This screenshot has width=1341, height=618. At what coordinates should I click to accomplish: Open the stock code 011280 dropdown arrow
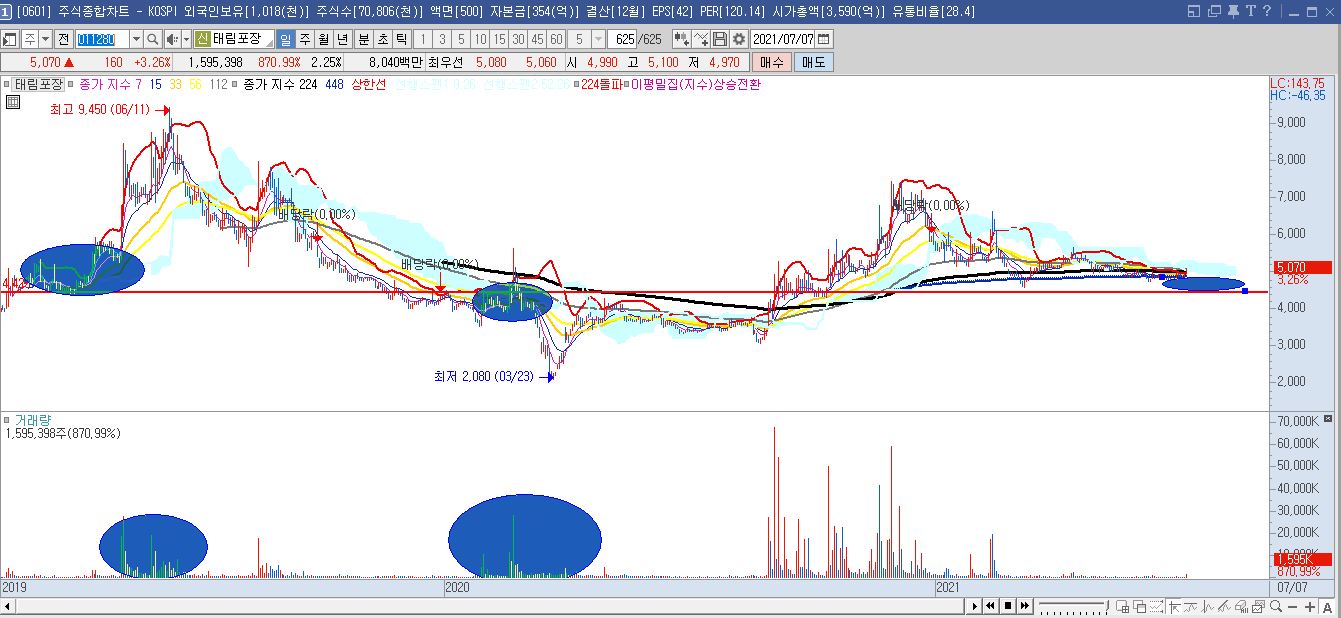coord(136,39)
